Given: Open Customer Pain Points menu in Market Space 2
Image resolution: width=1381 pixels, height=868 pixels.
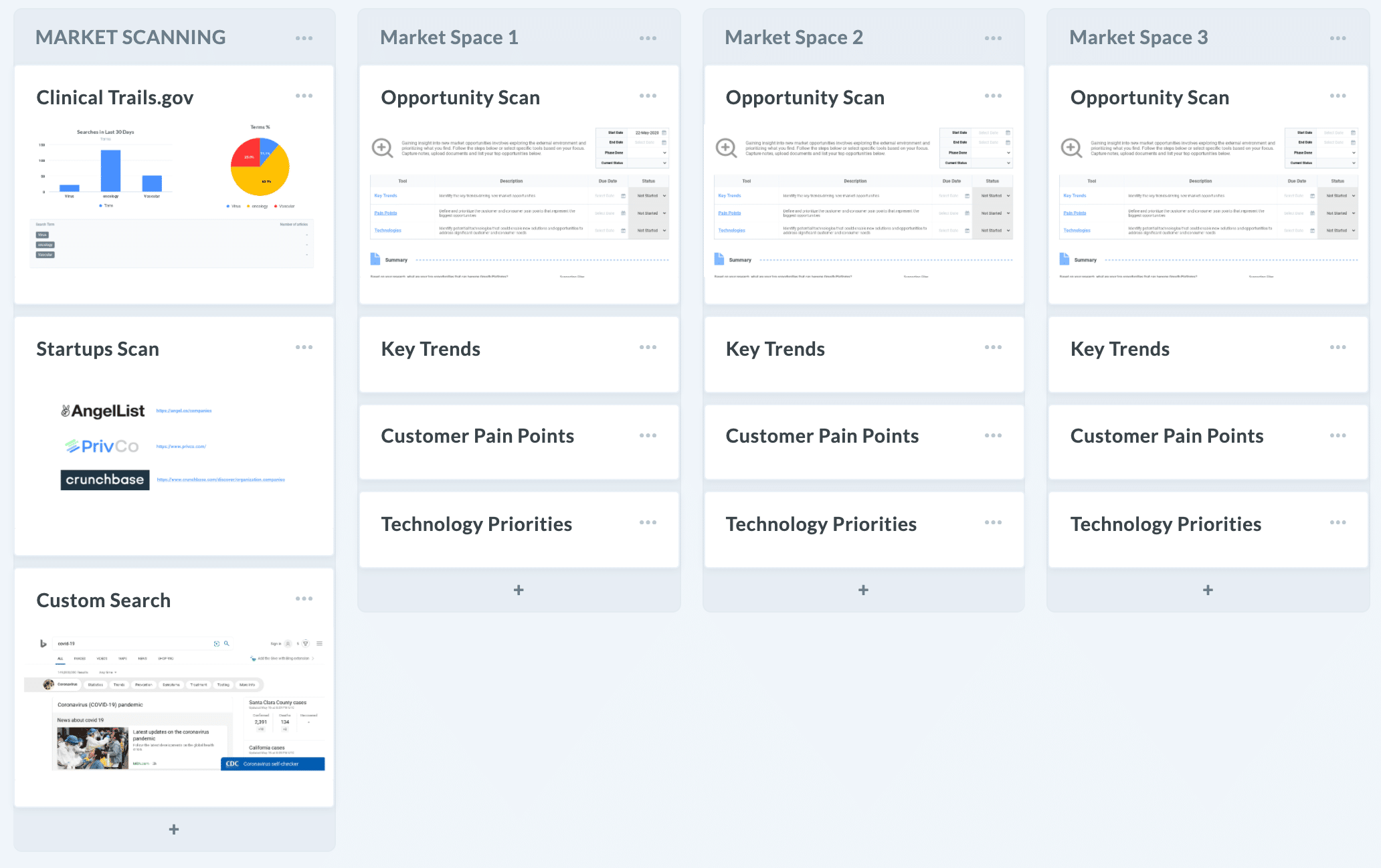Looking at the screenshot, I should 993,435.
